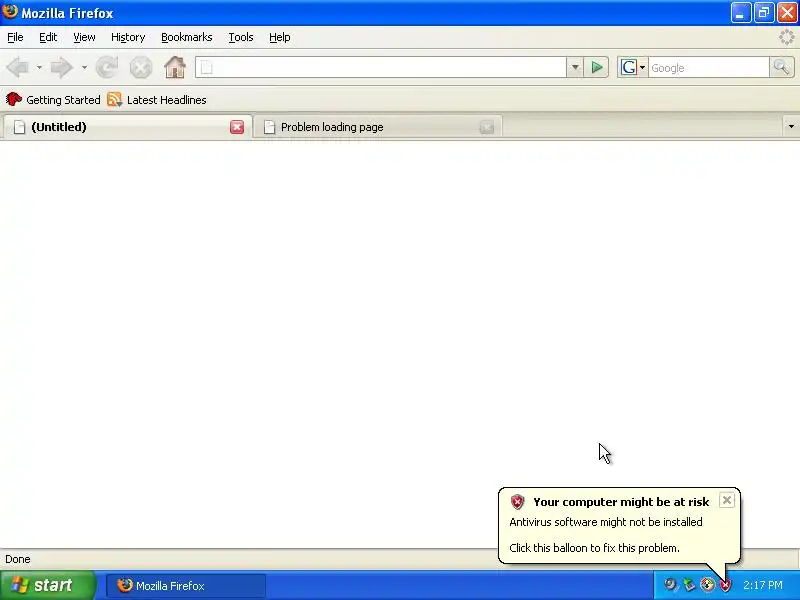Viewport: 800px width, 600px height.
Task: Open the File menu
Action: click(15, 37)
